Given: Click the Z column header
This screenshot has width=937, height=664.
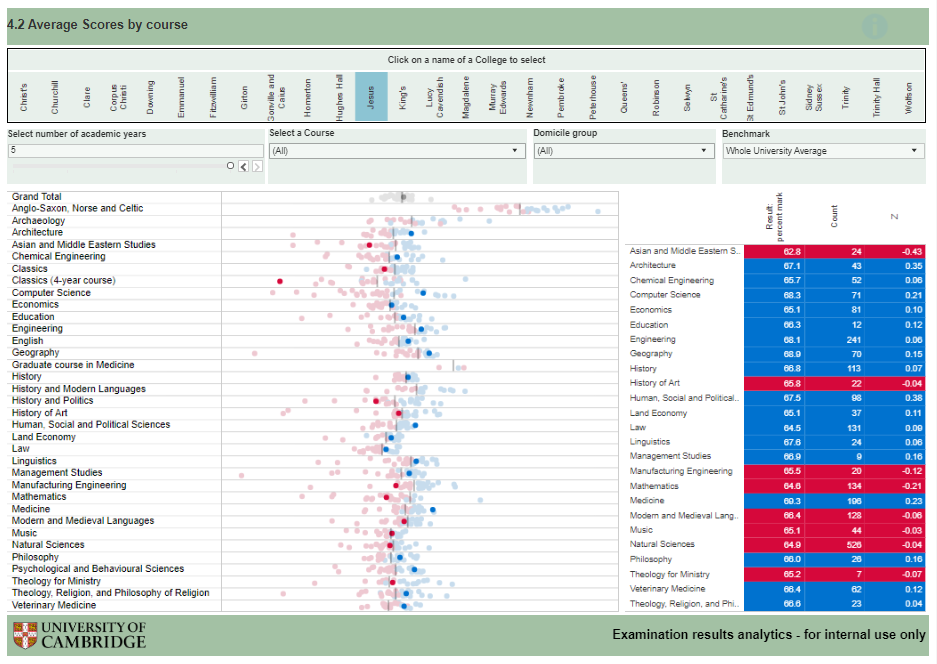Looking at the screenshot, I should [892, 216].
